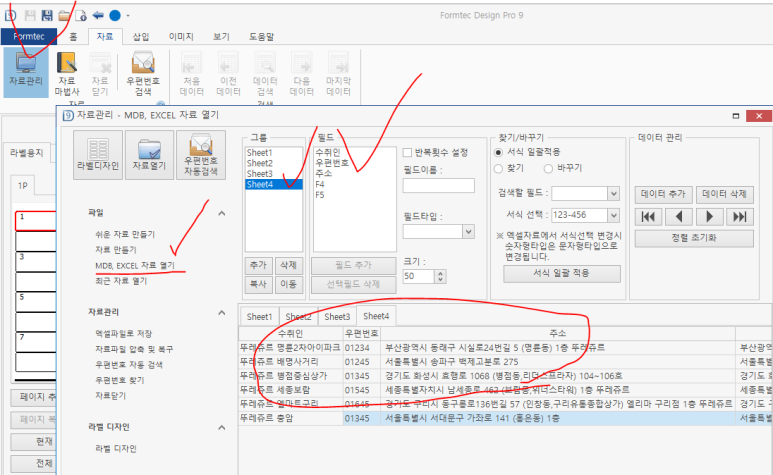Viewport: 773px width, 475px height.
Task: Click inside 필드이름 input field
Action: (x=439, y=186)
